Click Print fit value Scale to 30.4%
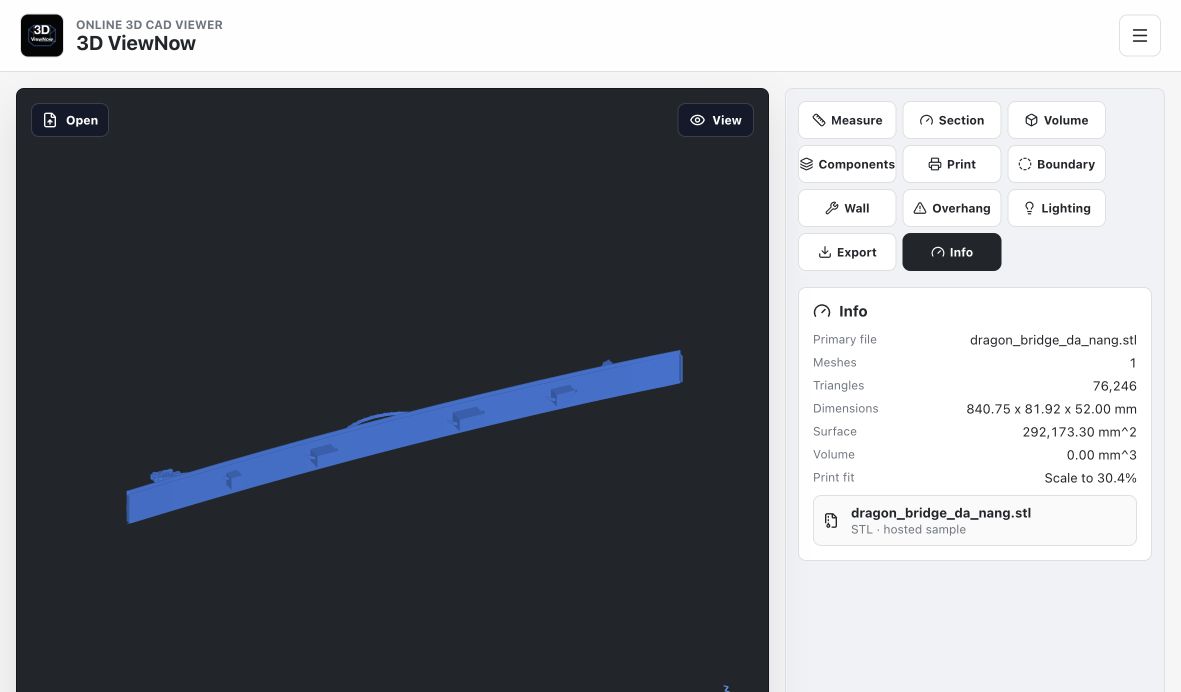 (x=1090, y=478)
